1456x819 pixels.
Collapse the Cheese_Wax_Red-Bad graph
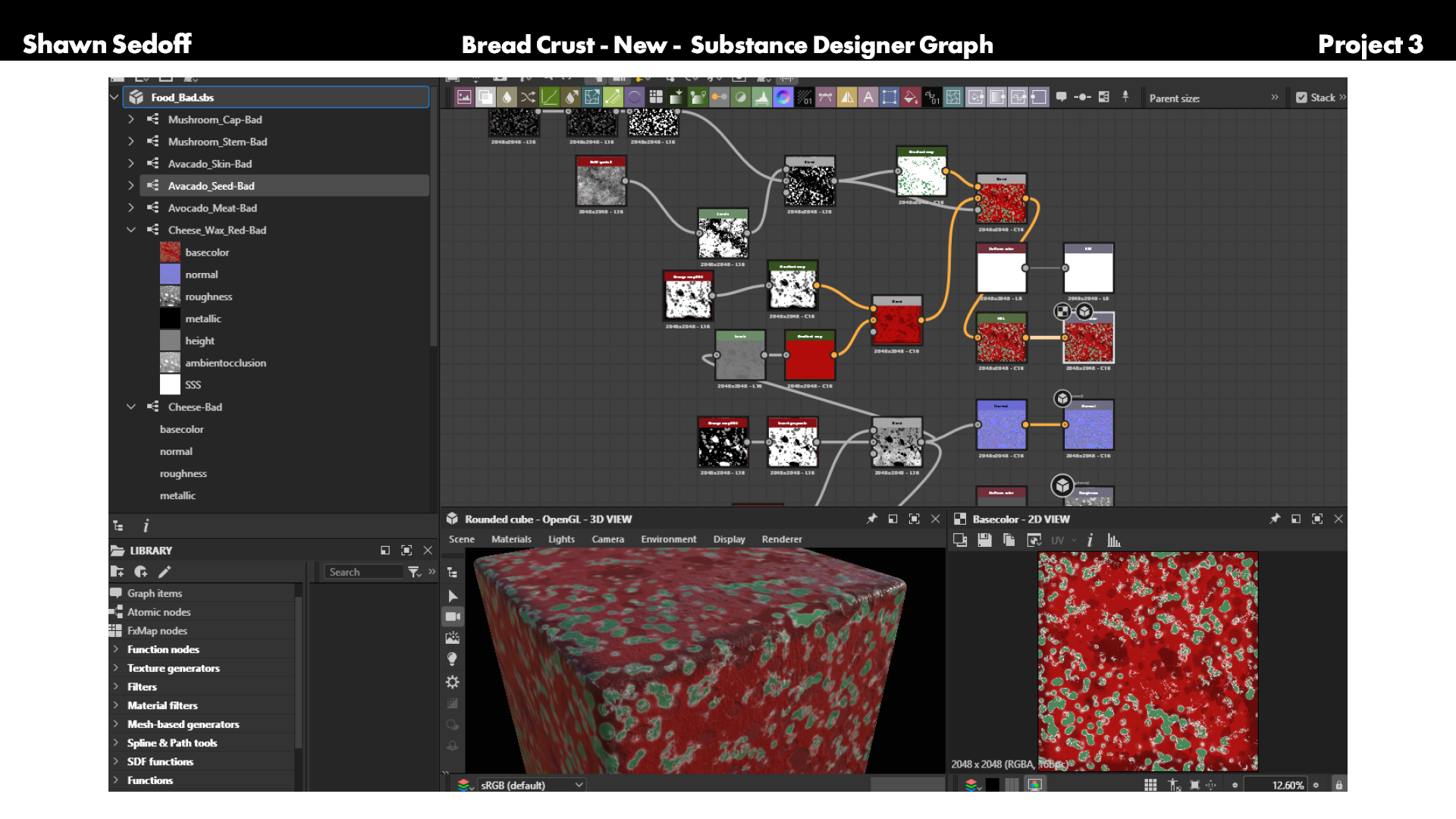pos(131,230)
